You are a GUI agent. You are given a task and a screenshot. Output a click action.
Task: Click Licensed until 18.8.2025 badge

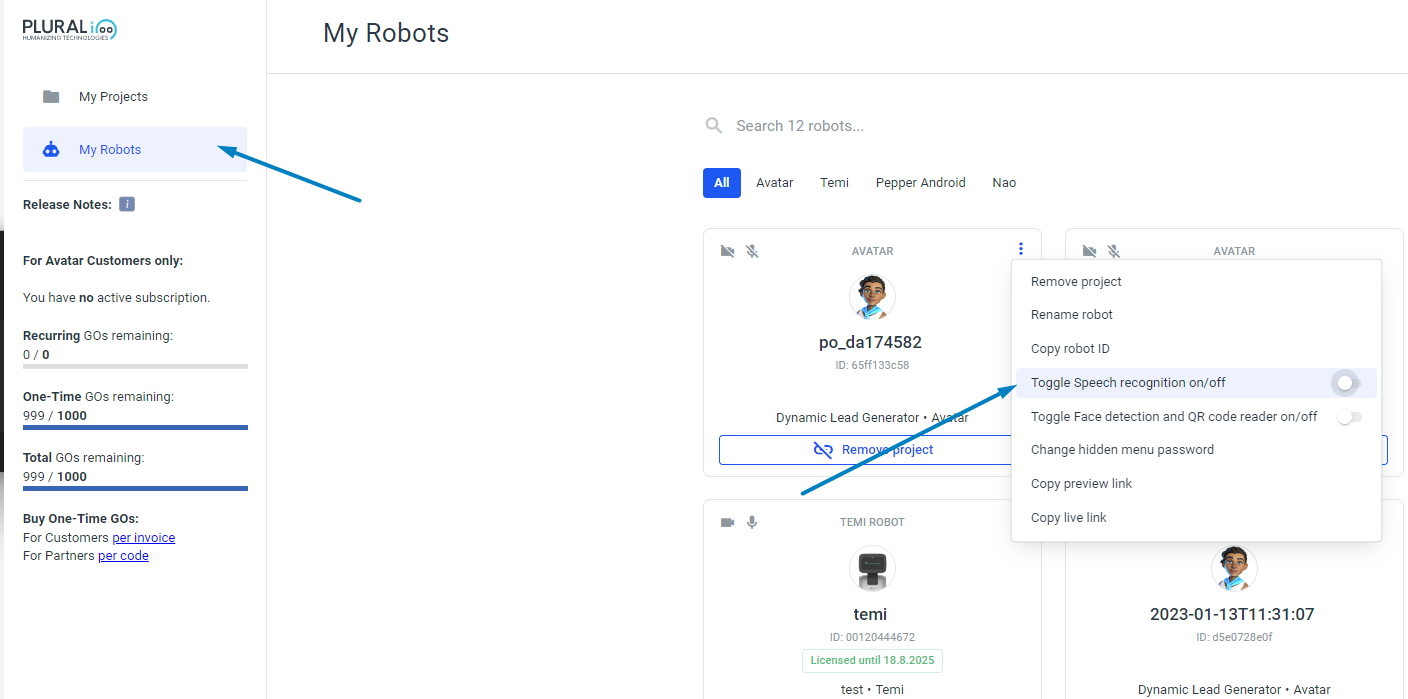coord(872,661)
